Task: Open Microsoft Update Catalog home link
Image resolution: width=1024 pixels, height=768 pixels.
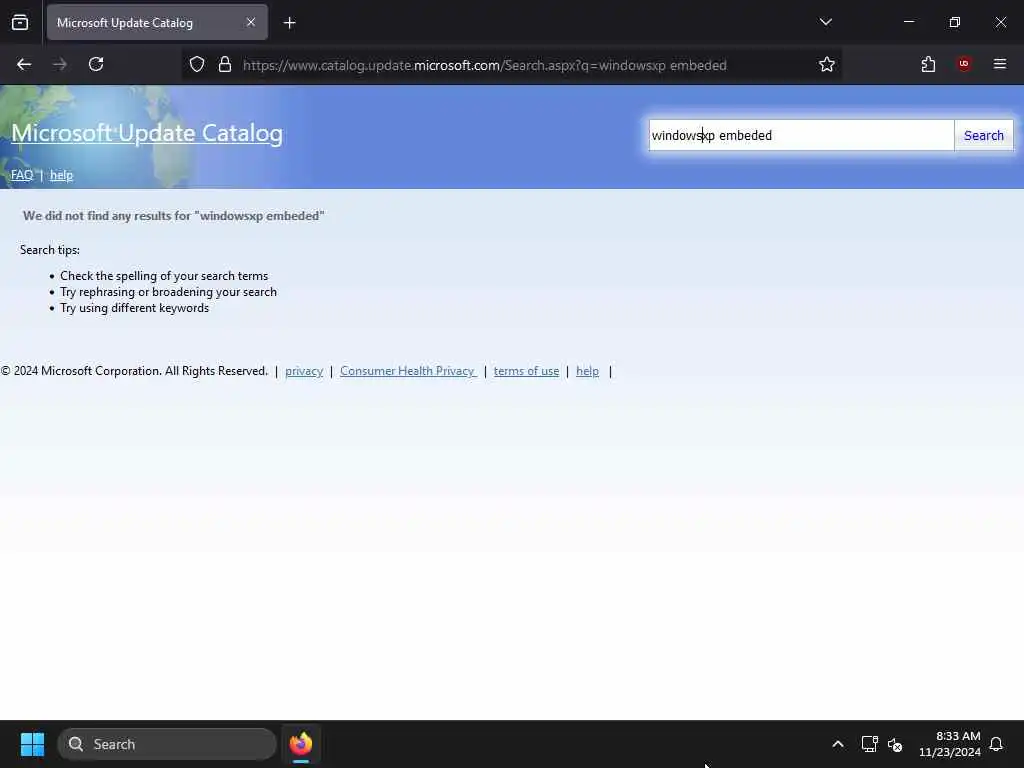Action: click(x=147, y=133)
